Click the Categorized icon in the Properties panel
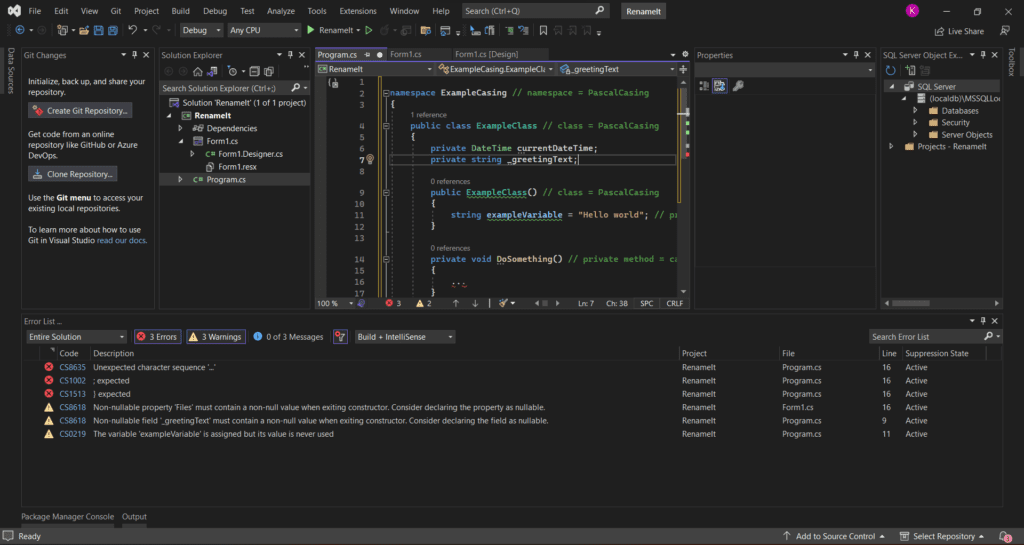Screen dimensions: 1024x545 [705, 86]
